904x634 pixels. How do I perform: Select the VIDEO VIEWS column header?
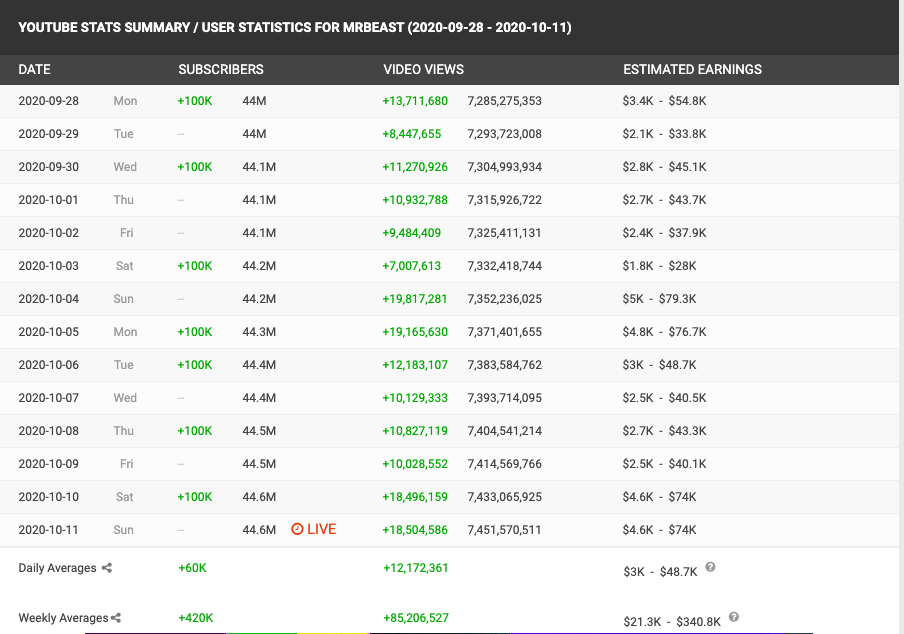(x=424, y=70)
